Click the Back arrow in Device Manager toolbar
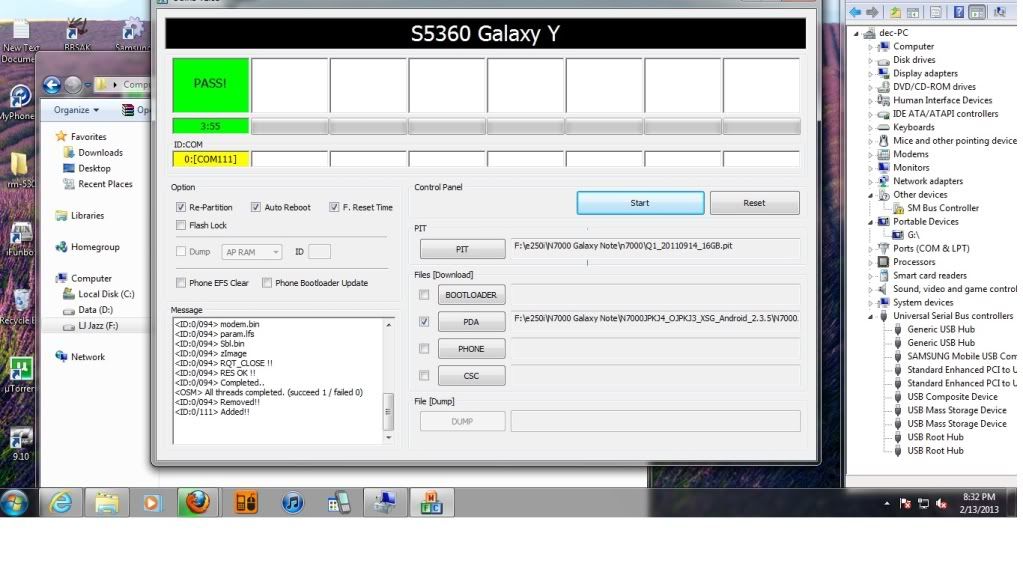1023x575 pixels. tap(855, 12)
